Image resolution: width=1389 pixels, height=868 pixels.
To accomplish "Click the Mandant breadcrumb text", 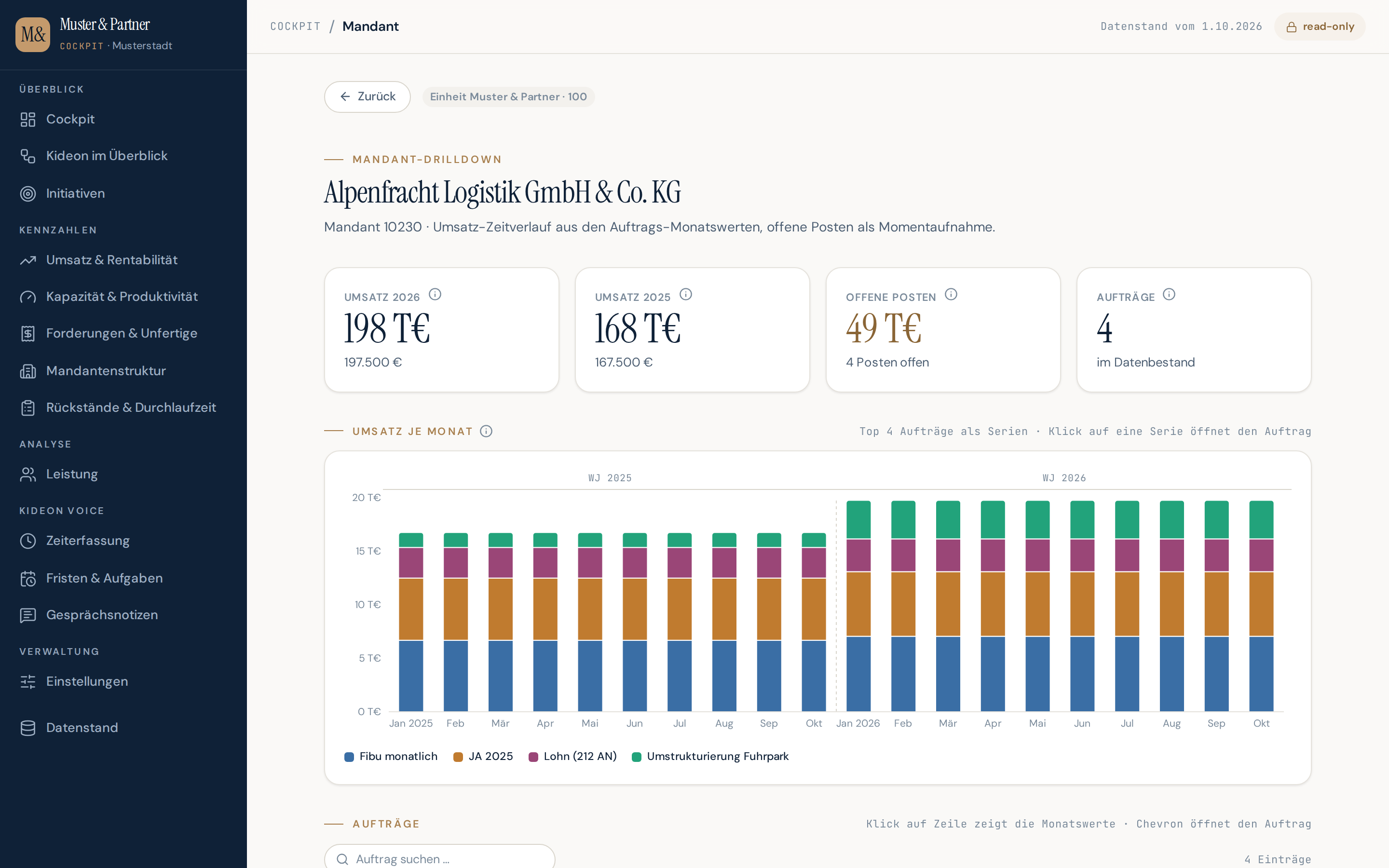I will tap(370, 27).
